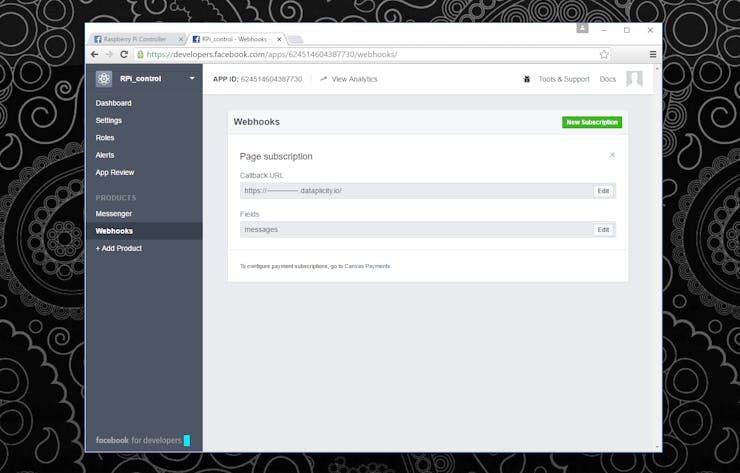Follow the Canvas Payments link
The width and height of the screenshot is (740, 473).
(x=367, y=266)
